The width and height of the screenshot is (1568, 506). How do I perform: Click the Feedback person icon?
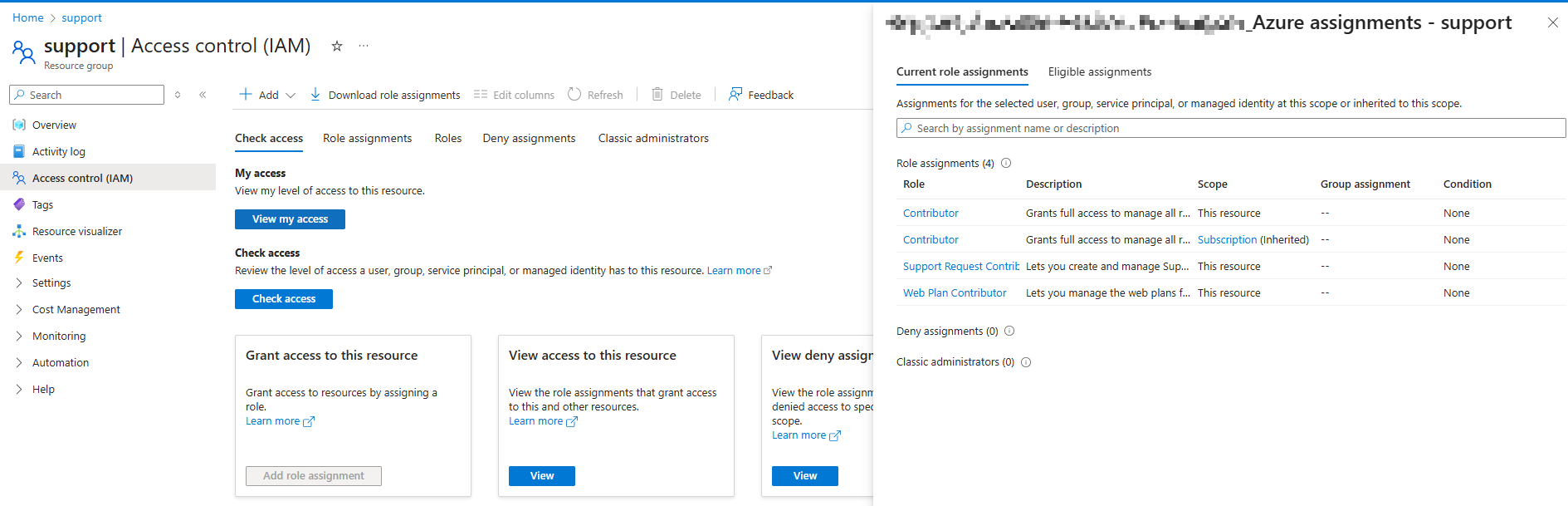pos(735,94)
